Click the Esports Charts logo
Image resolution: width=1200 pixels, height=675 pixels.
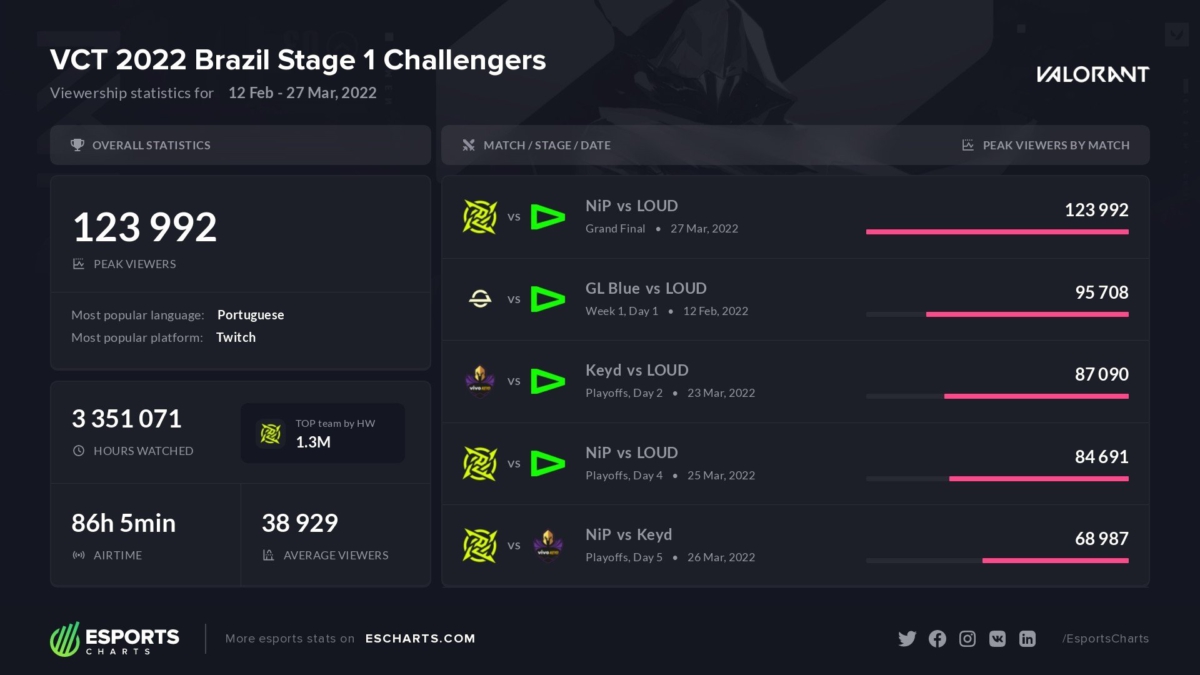click(115, 638)
